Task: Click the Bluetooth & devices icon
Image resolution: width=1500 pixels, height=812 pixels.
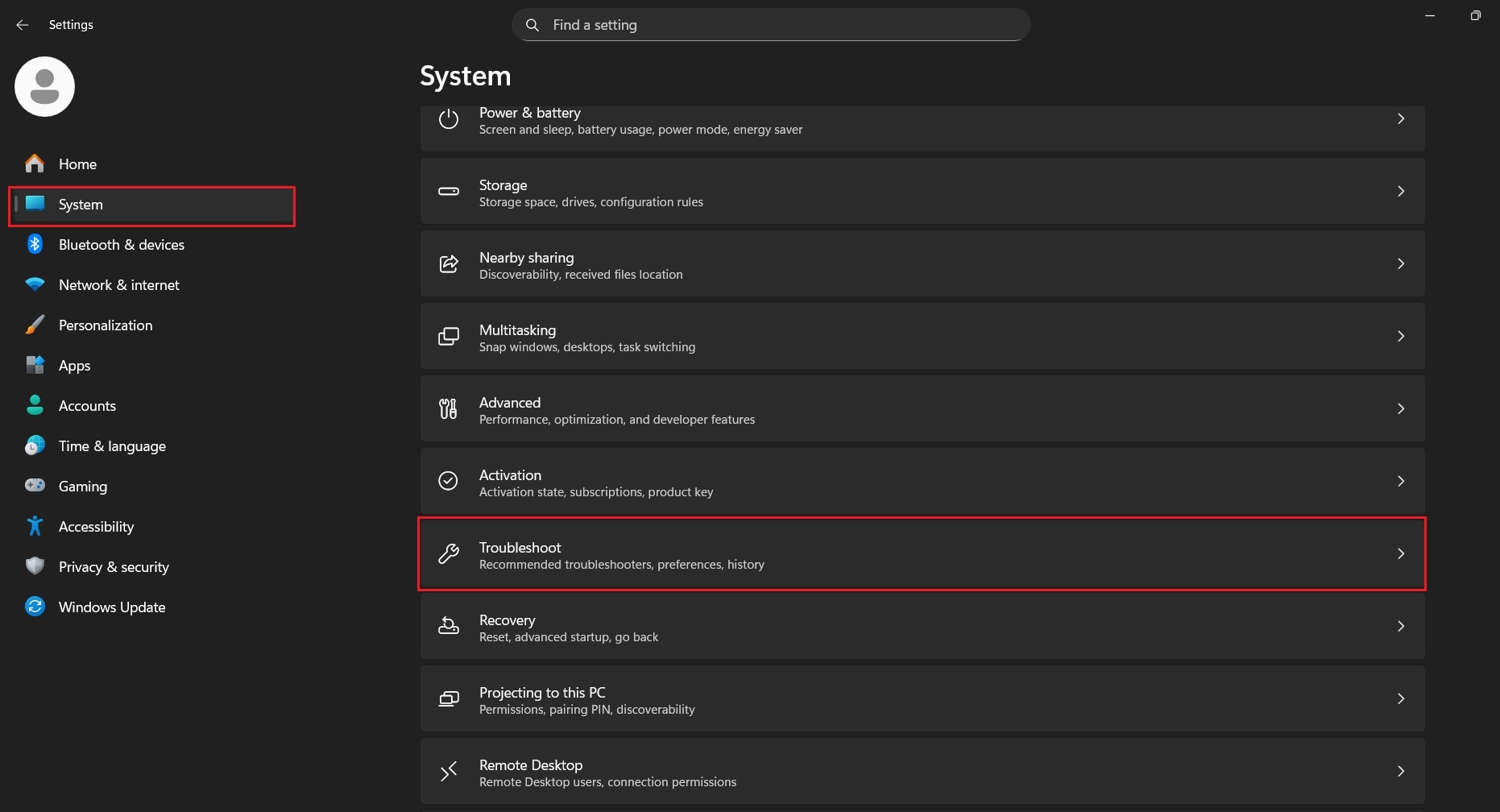Action: tap(35, 244)
